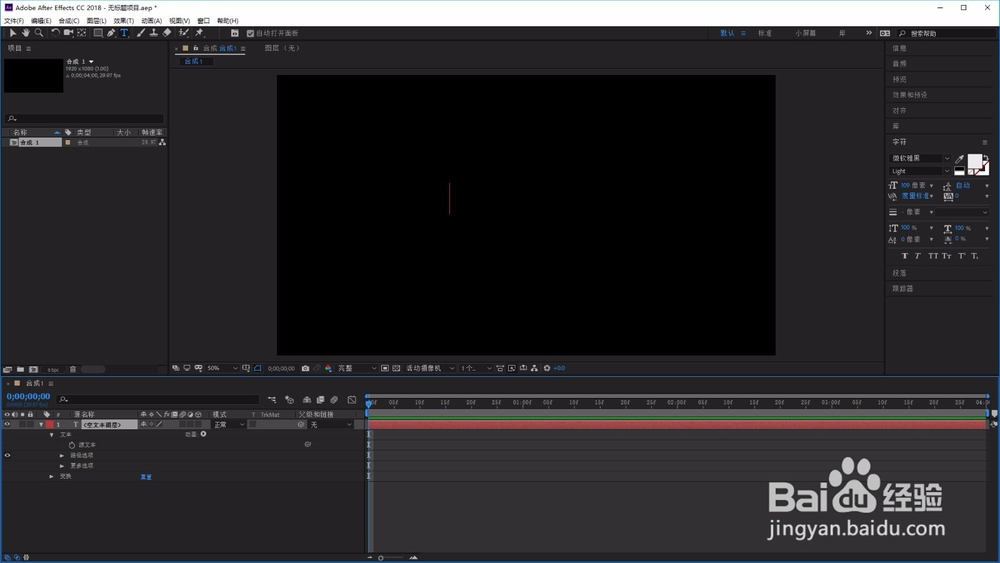Click the draft 3D icon in timeline
Viewport: 1000px width, 563px height.
(290, 400)
